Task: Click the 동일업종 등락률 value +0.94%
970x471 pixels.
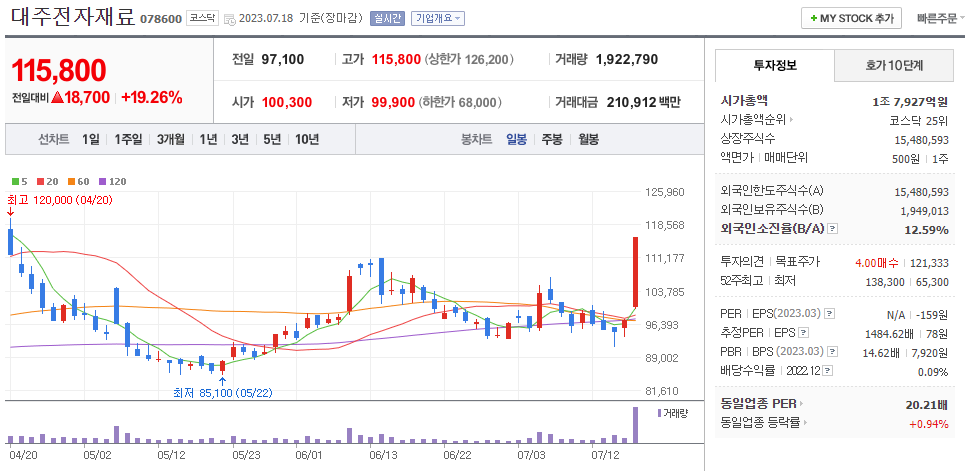Action: [x=929, y=424]
